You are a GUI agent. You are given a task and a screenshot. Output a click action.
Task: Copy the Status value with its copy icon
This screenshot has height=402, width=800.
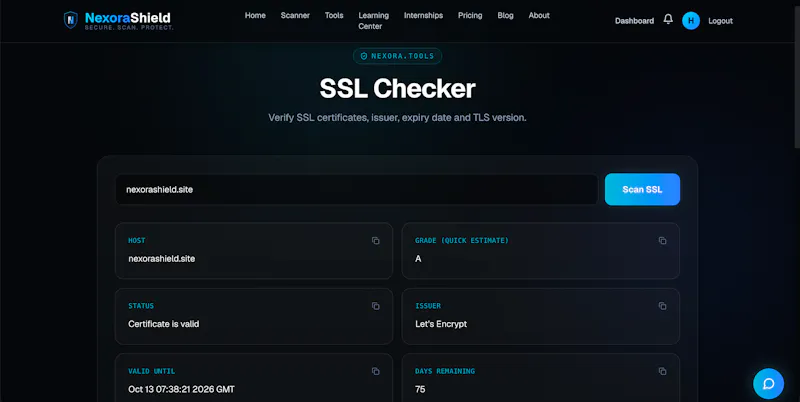click(x=376, y=306)
